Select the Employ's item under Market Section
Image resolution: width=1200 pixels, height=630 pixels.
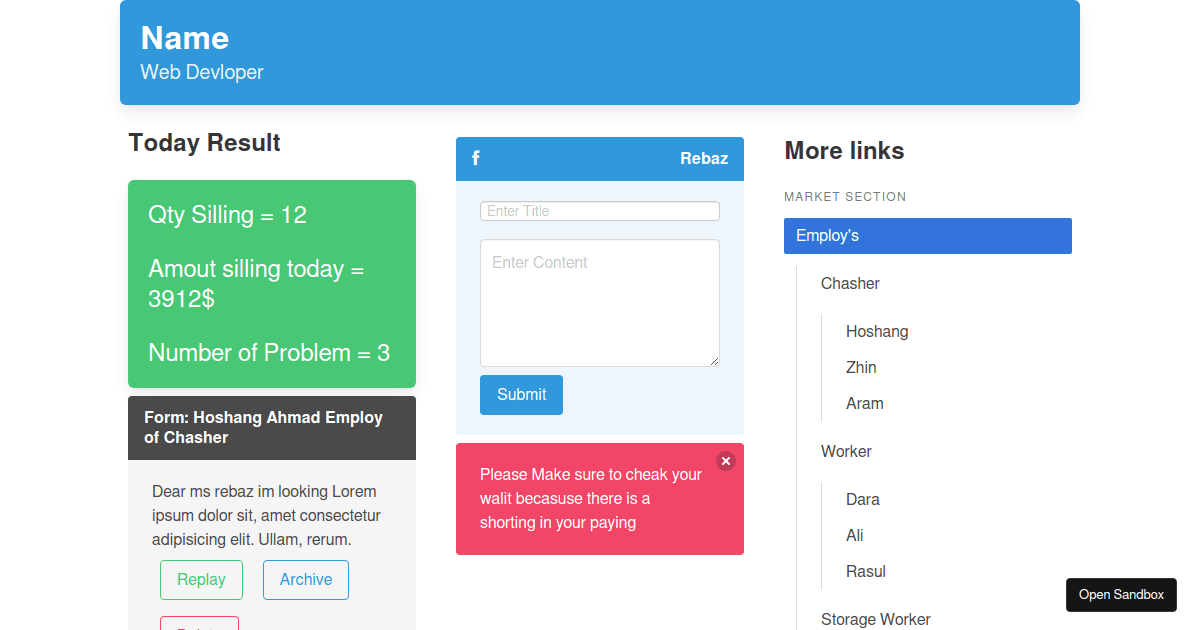click(927, 235)
